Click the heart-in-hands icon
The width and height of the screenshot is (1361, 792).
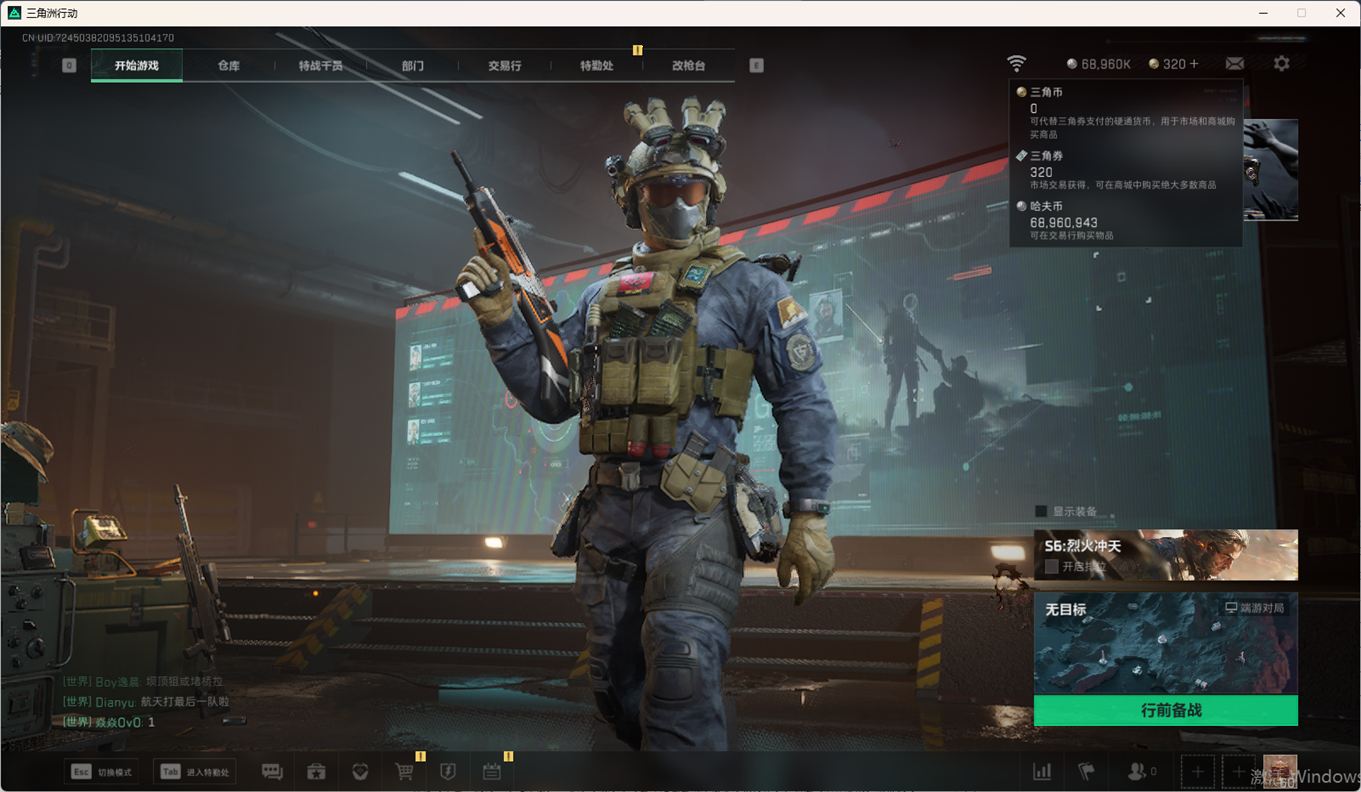click(x=361, y=771)
